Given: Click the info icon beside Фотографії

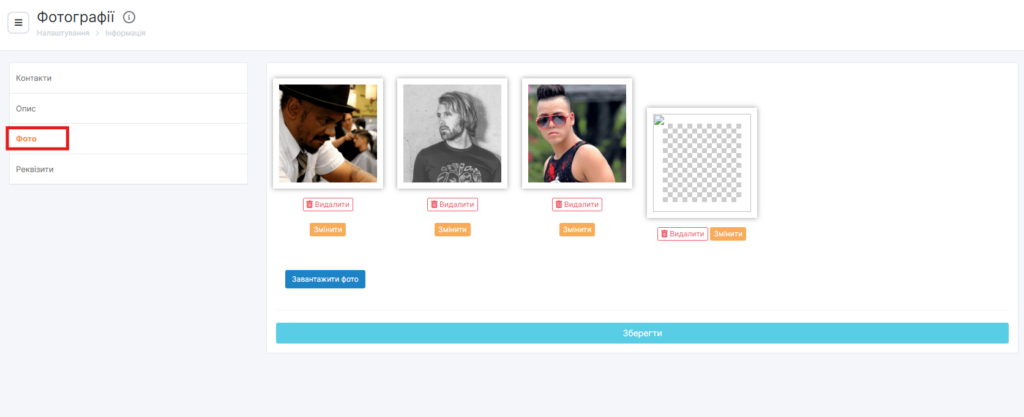Looking at the screenshot, I should coord(129,17).
